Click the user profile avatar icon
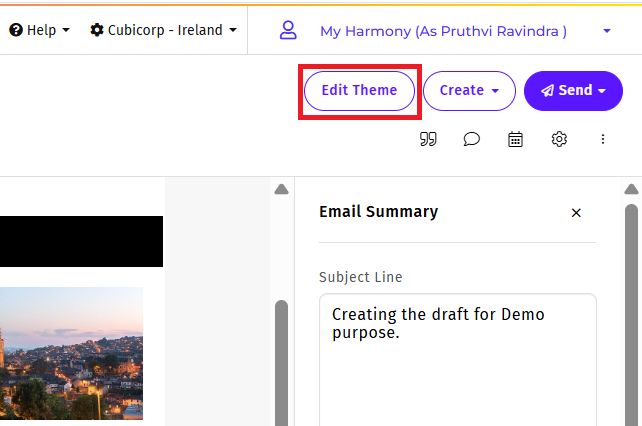Screen dimensions: 642x426 click(288, 31)
